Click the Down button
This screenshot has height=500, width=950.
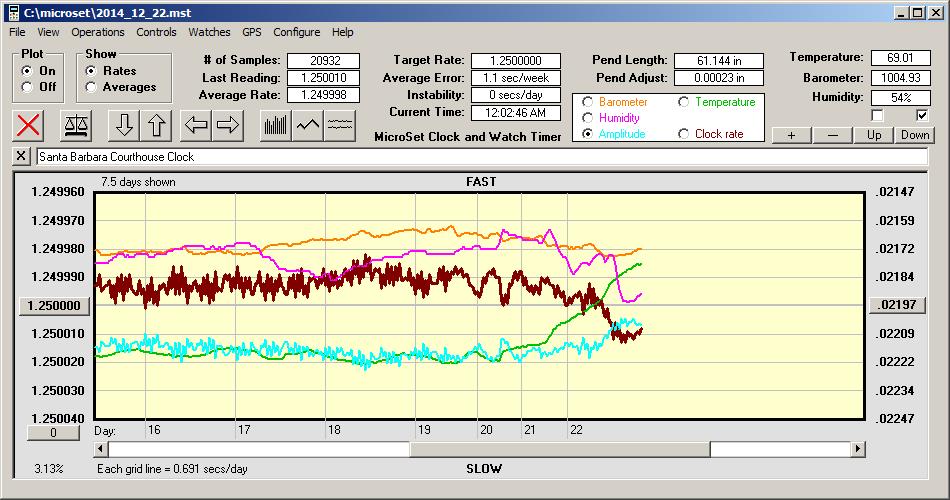[915, 135]
